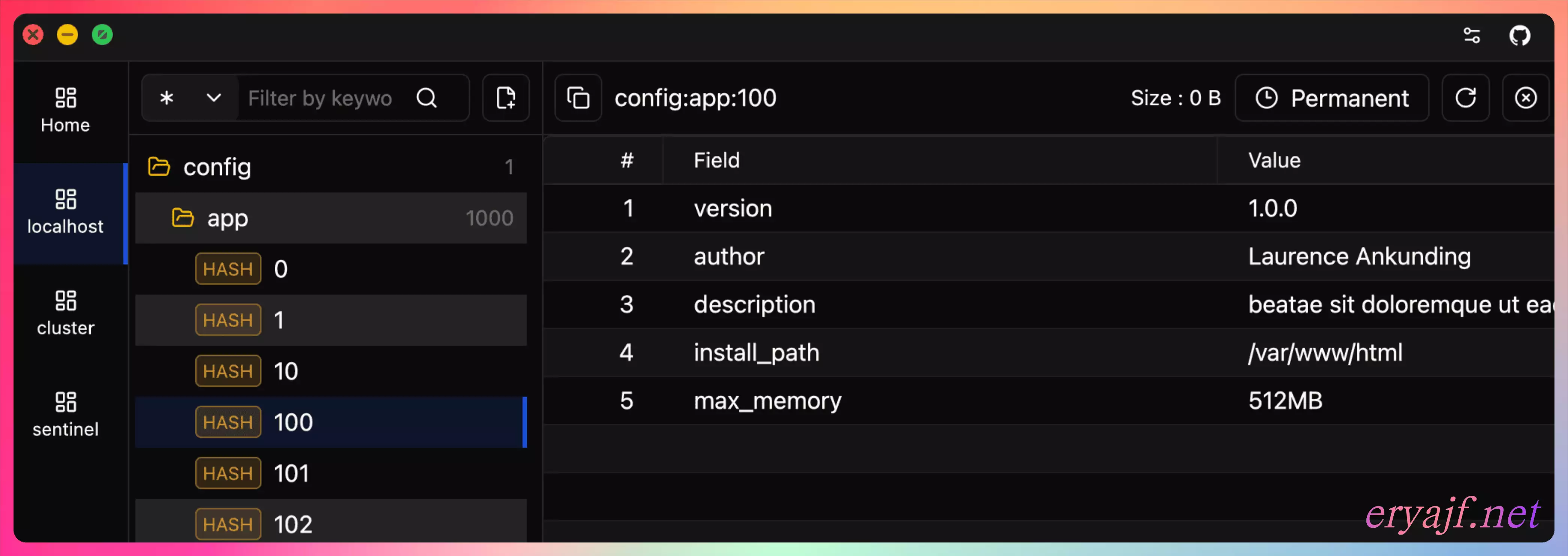Image resolution: width=1568 pixels, height=556 pixels.
Task: Select hash key 101 in the tree
Action: click(x=291, y=473)
